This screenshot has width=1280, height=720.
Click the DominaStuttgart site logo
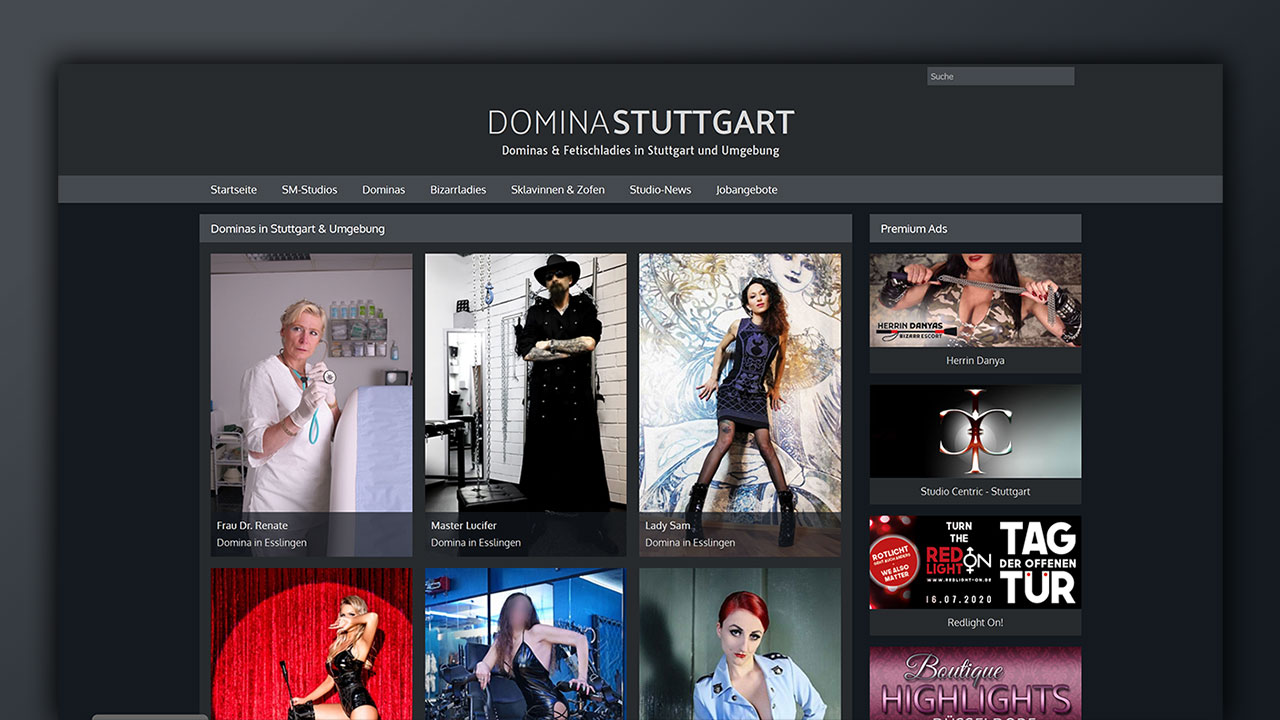(640, 122)
